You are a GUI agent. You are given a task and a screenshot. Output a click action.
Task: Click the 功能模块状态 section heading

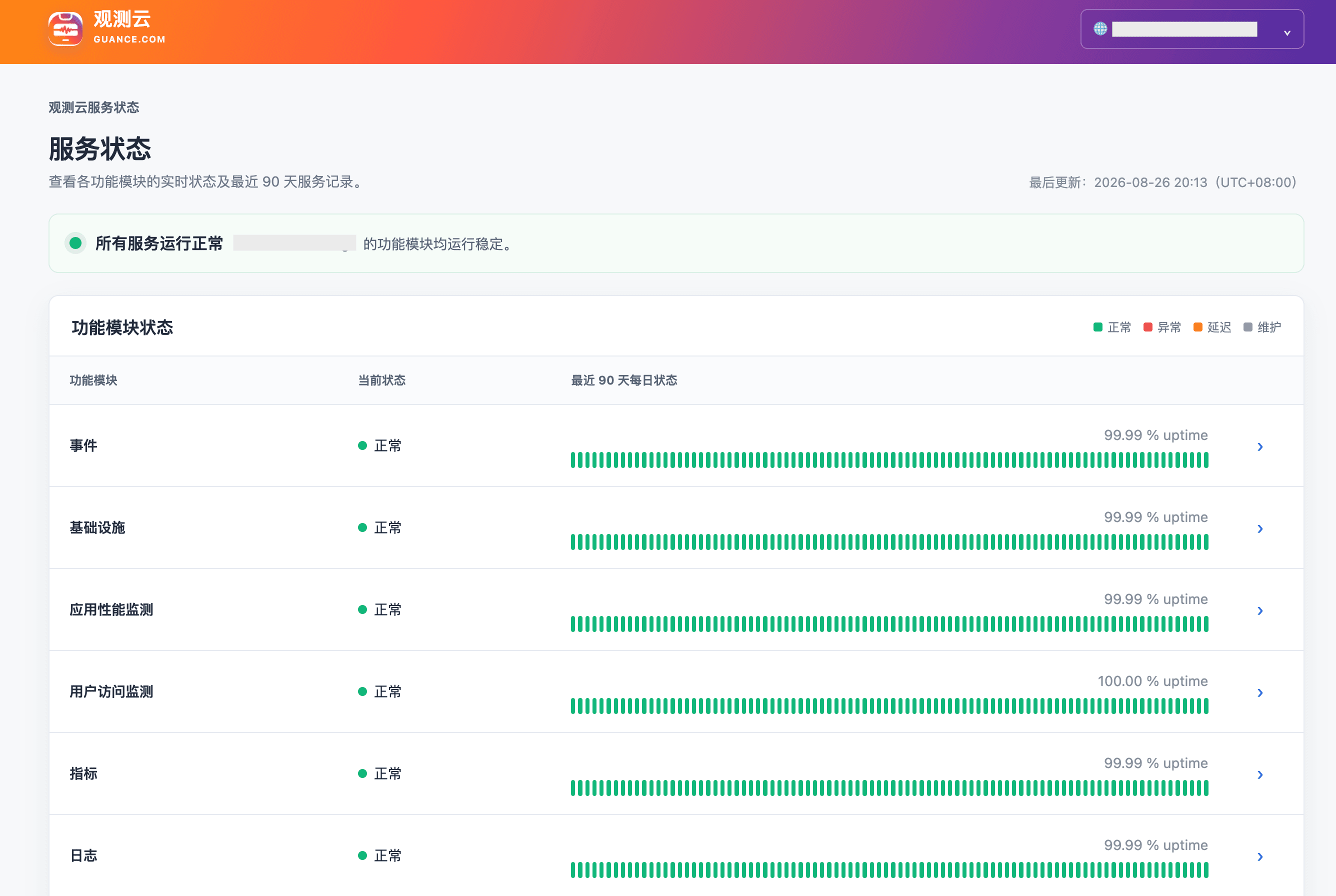click(x=122, y=327)
